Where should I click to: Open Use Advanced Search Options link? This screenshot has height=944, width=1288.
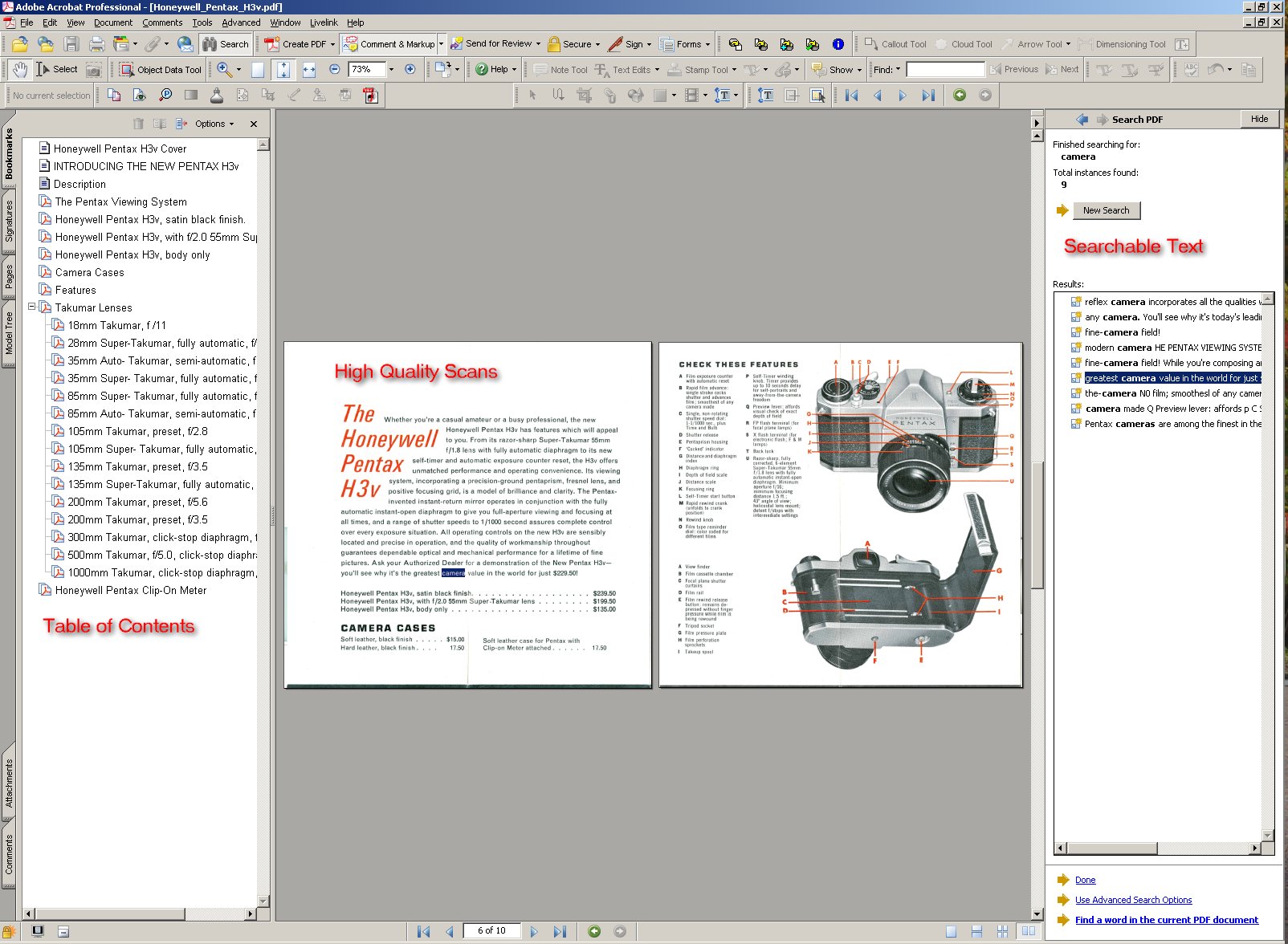(1133, 900)
